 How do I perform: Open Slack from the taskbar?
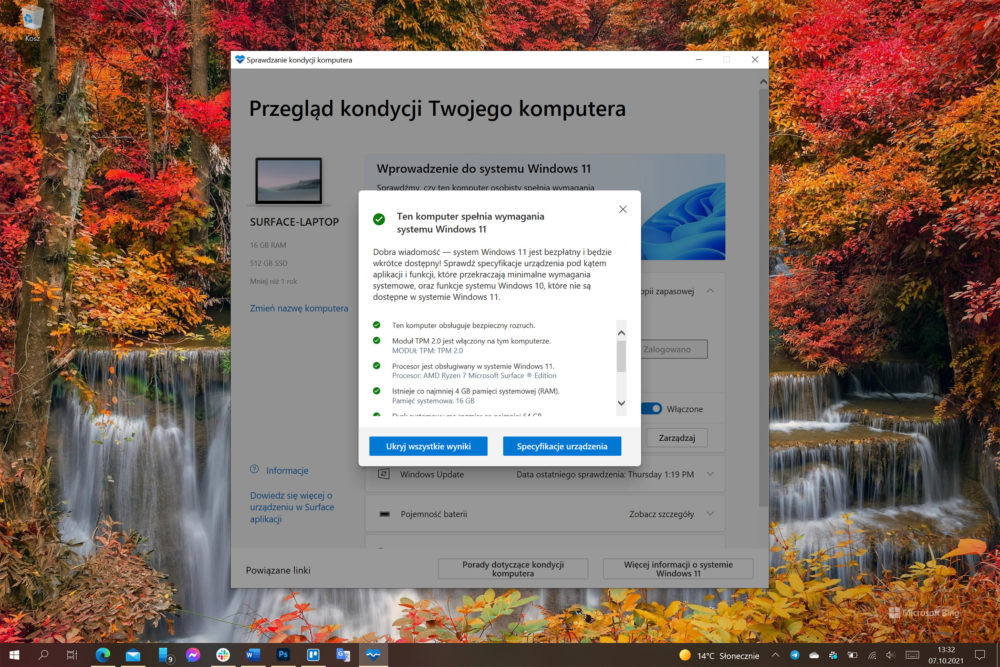223,655
